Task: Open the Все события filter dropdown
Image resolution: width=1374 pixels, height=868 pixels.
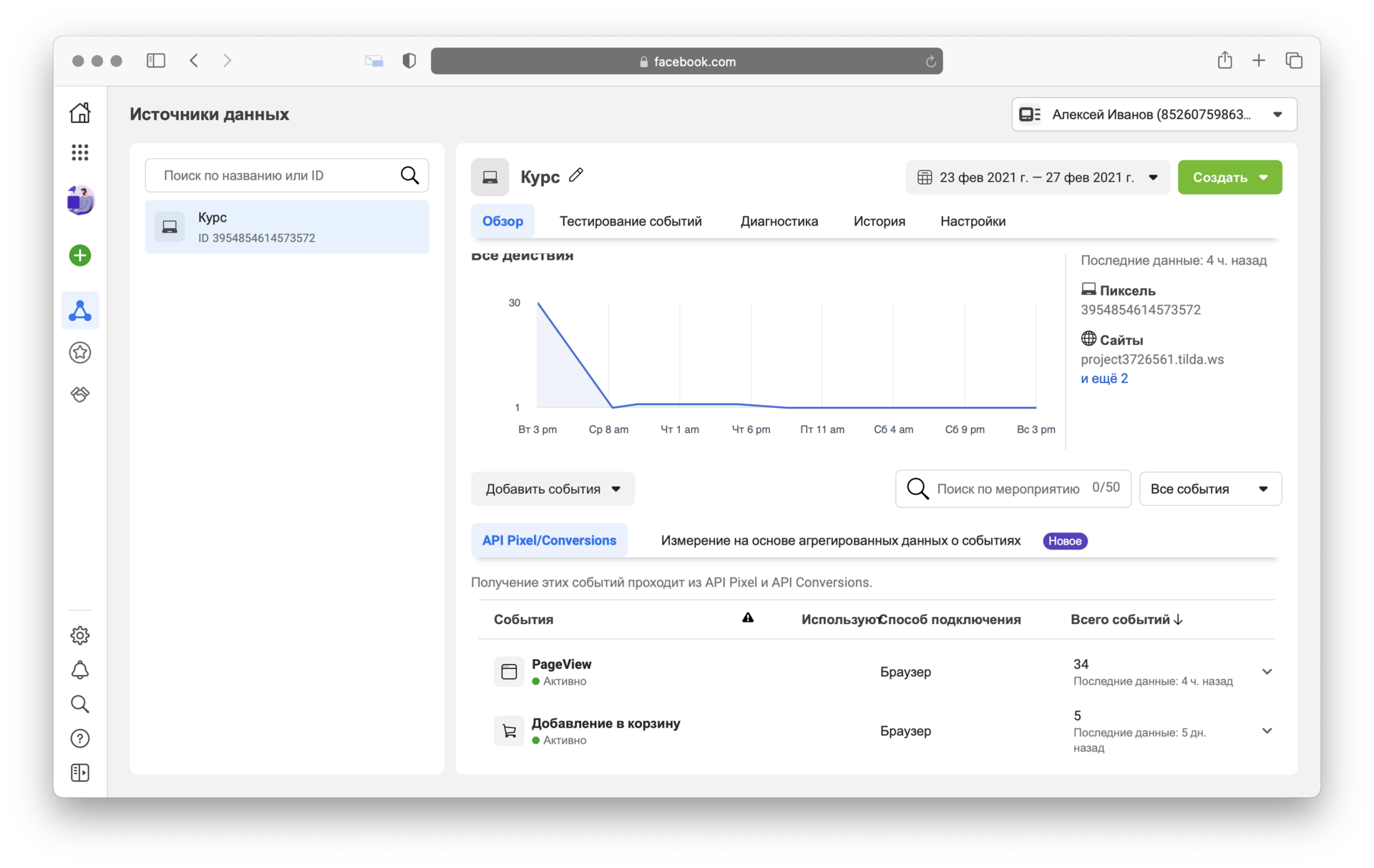Action: point(1209,489)
